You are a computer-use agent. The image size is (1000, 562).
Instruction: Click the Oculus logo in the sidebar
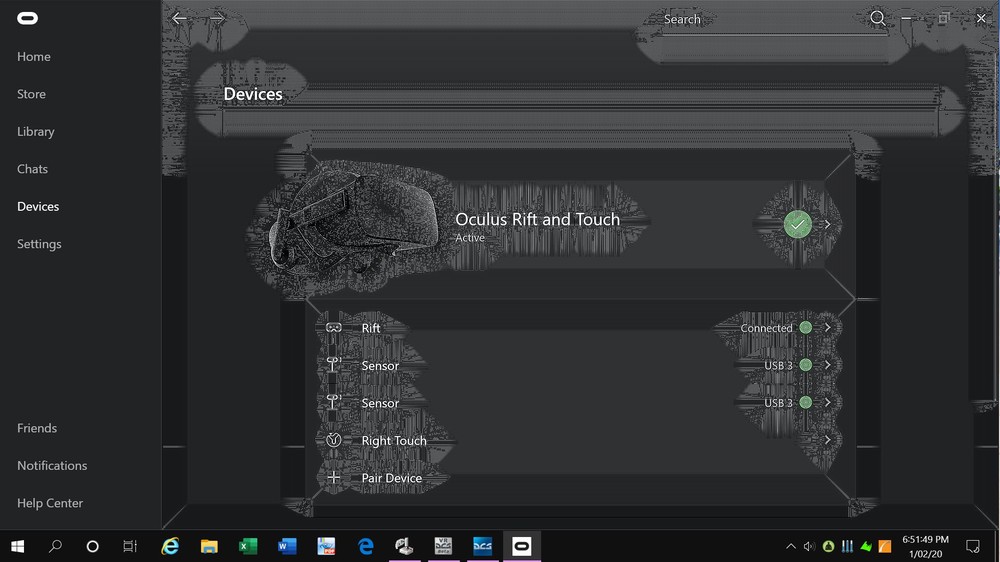[27, 18]
